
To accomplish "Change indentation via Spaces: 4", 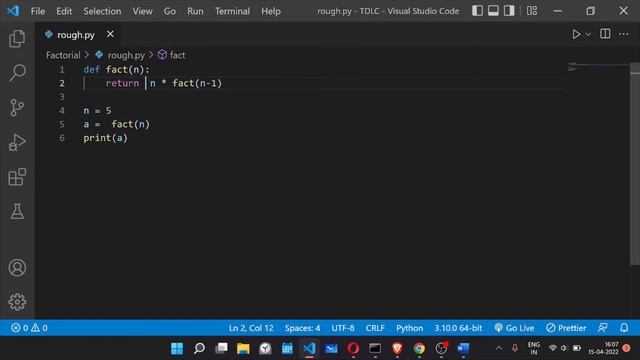I will (x=302, y=328).
